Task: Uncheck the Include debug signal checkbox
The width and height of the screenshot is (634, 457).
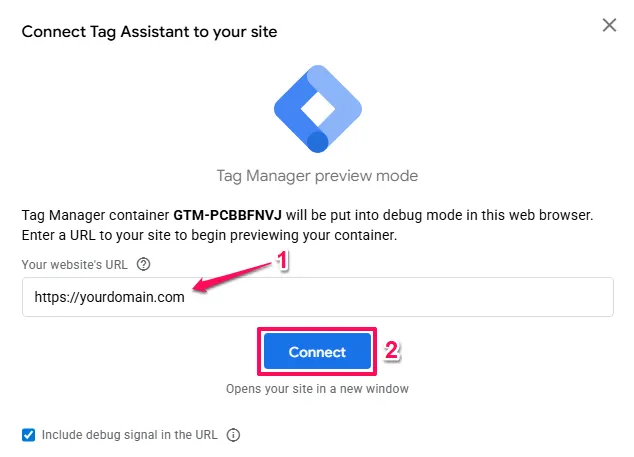Action: (x=28, y=435)
